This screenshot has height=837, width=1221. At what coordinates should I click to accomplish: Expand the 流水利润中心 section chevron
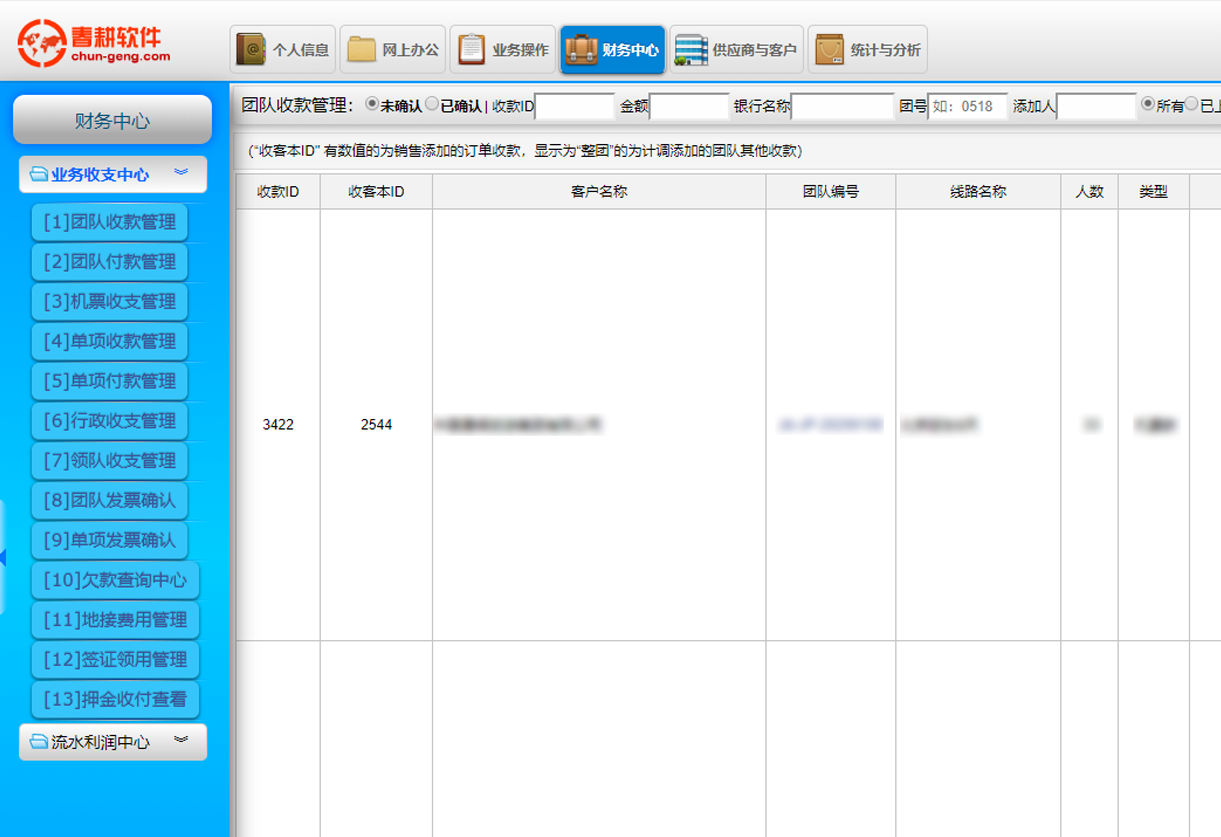(x=181, y=741)
